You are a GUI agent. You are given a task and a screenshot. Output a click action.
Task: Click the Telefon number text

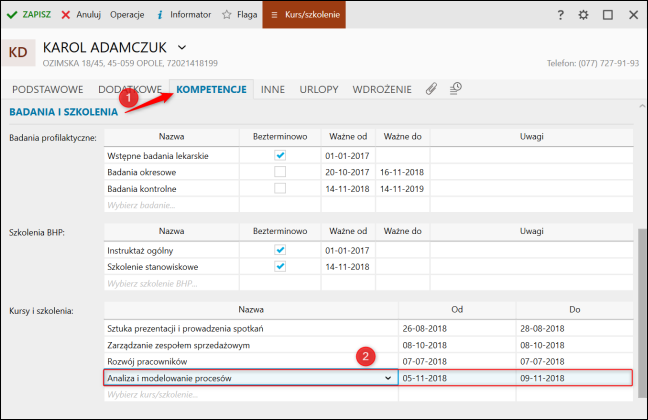pos(593,63)
